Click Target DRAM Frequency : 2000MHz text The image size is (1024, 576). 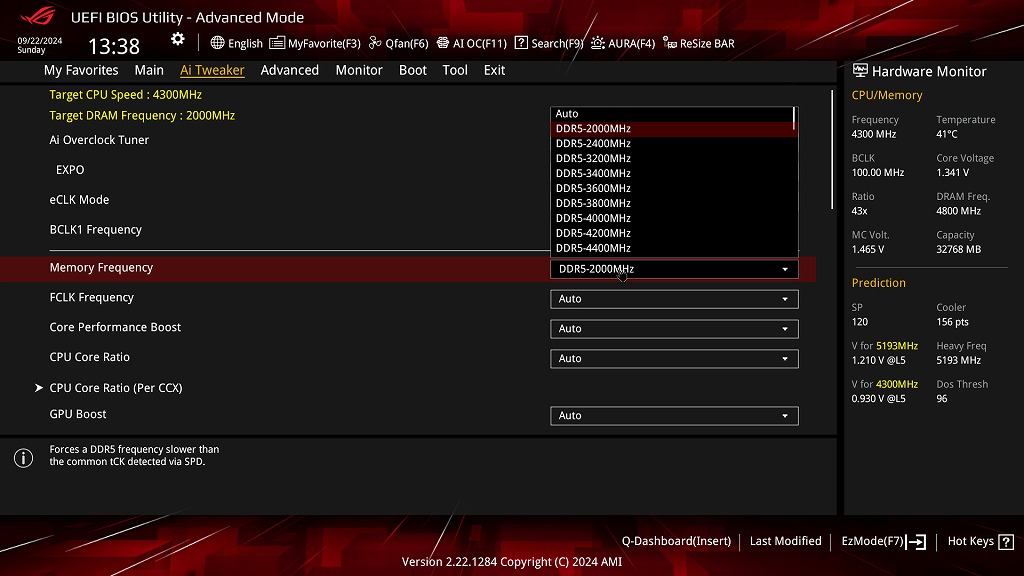[142, 116]
